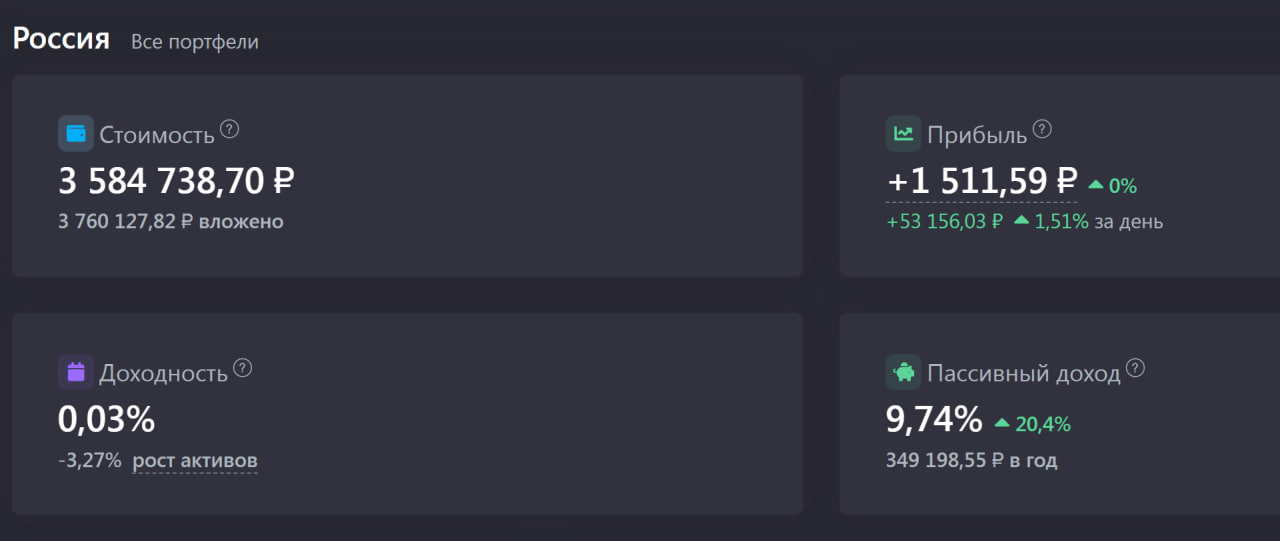Viewport: 1280px width, 541px height.
Task: Open the help tooltip next to Доходность
Action: tap(243, 368)
